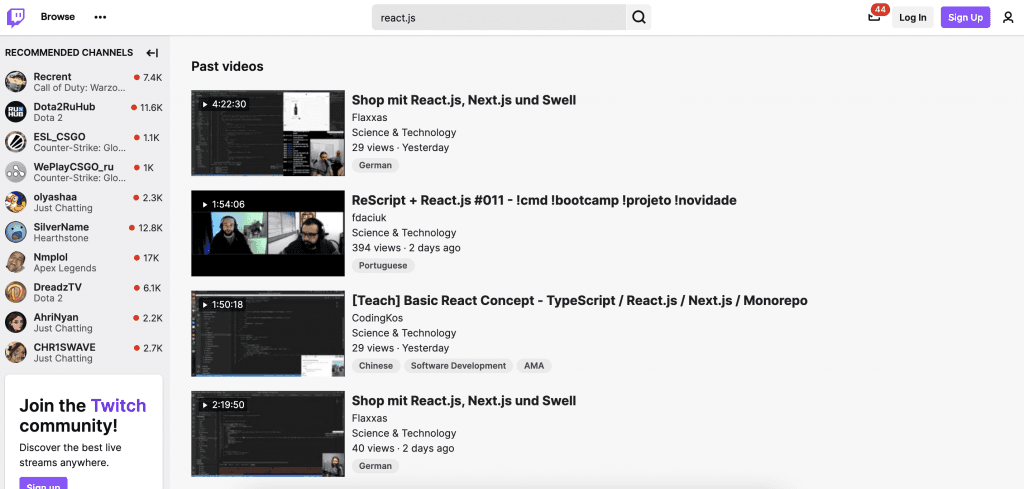This screenshot has width=1024, height=489.
Task: Click Recrent channel avatar
Action: (x=16, y=82)
